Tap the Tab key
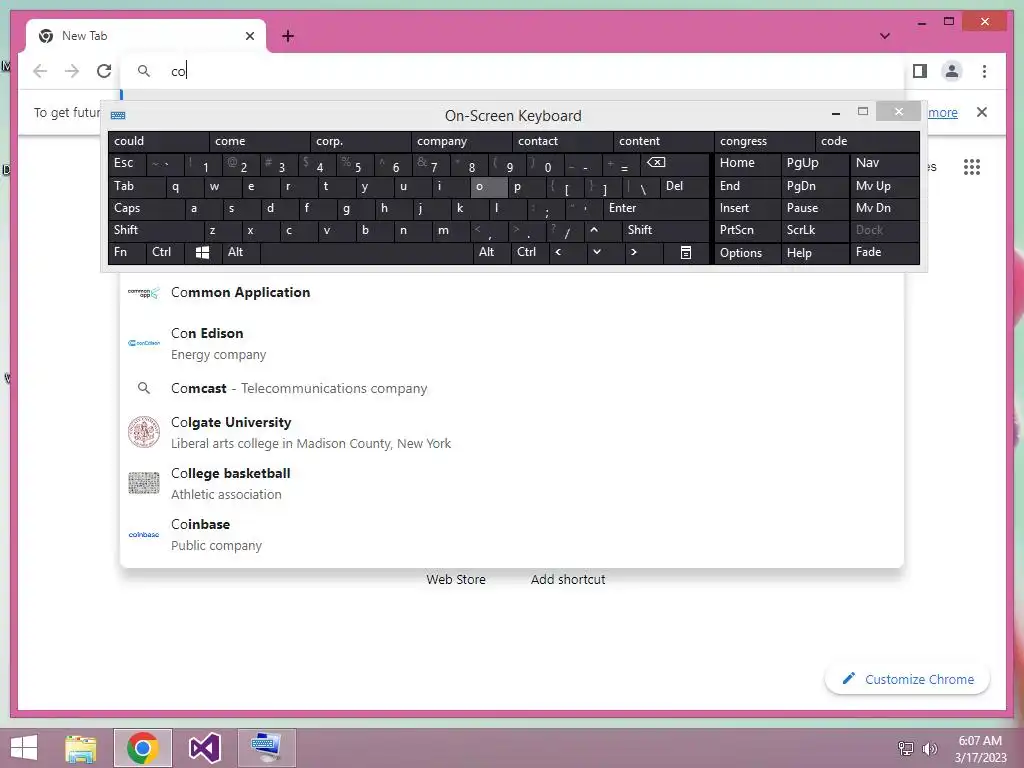 (136, 187)
